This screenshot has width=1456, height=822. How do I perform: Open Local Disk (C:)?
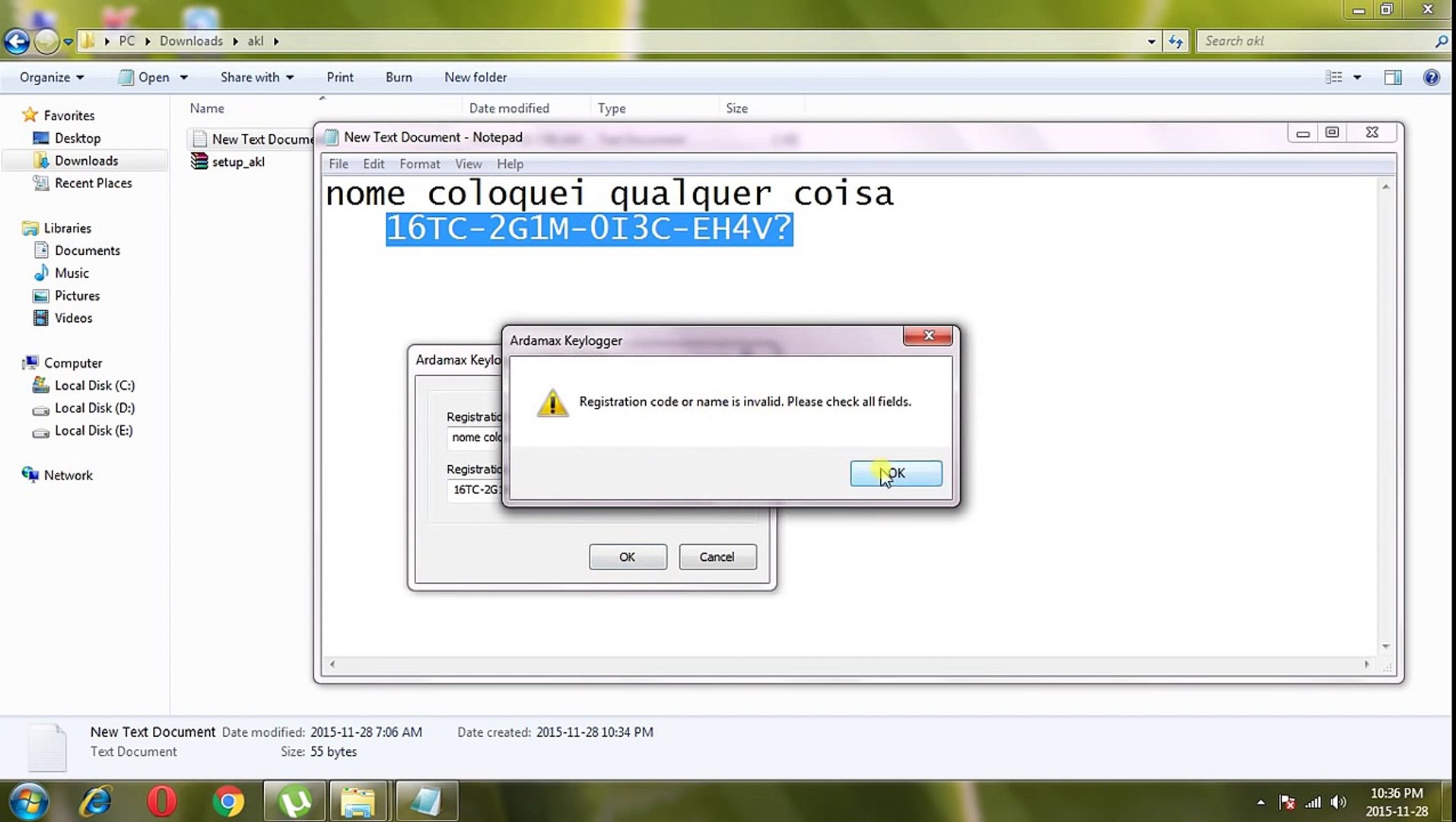[84, 386]
